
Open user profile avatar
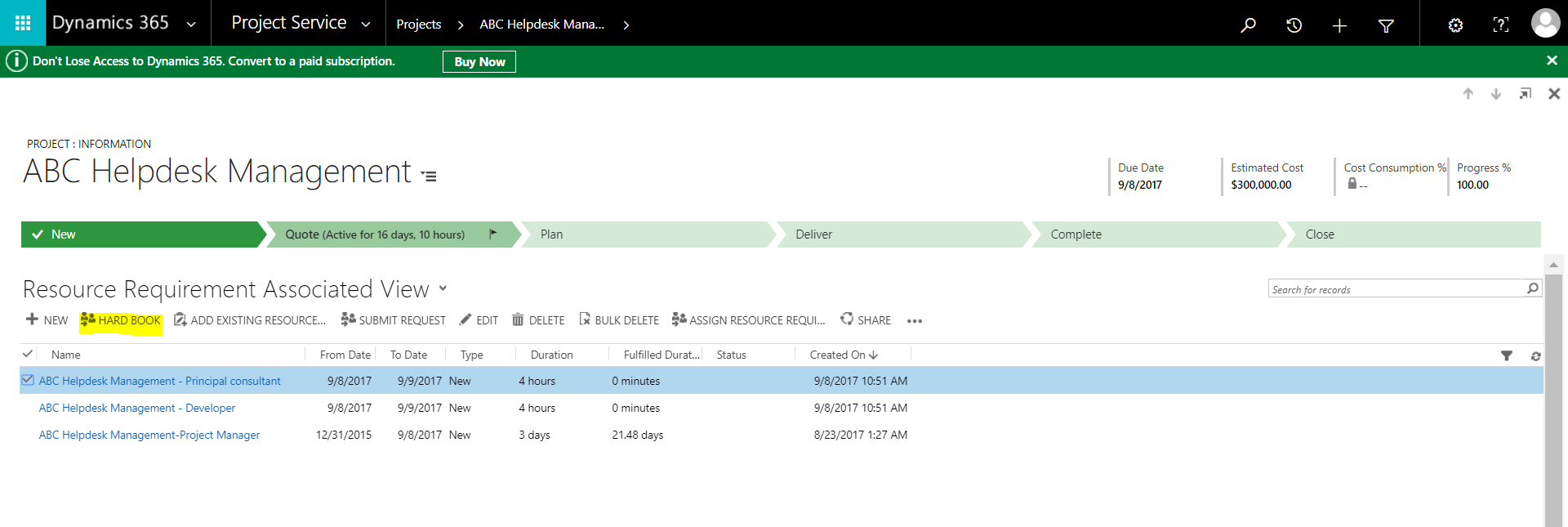click(1545, 23)
